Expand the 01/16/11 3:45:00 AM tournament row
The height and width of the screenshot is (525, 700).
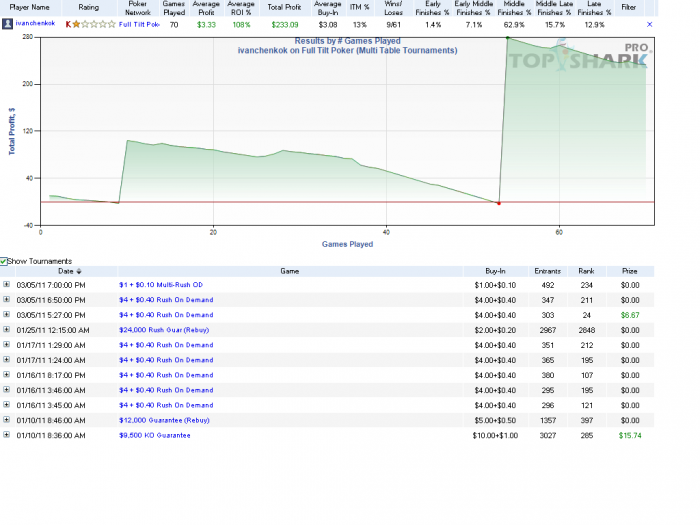coord(6,404)
